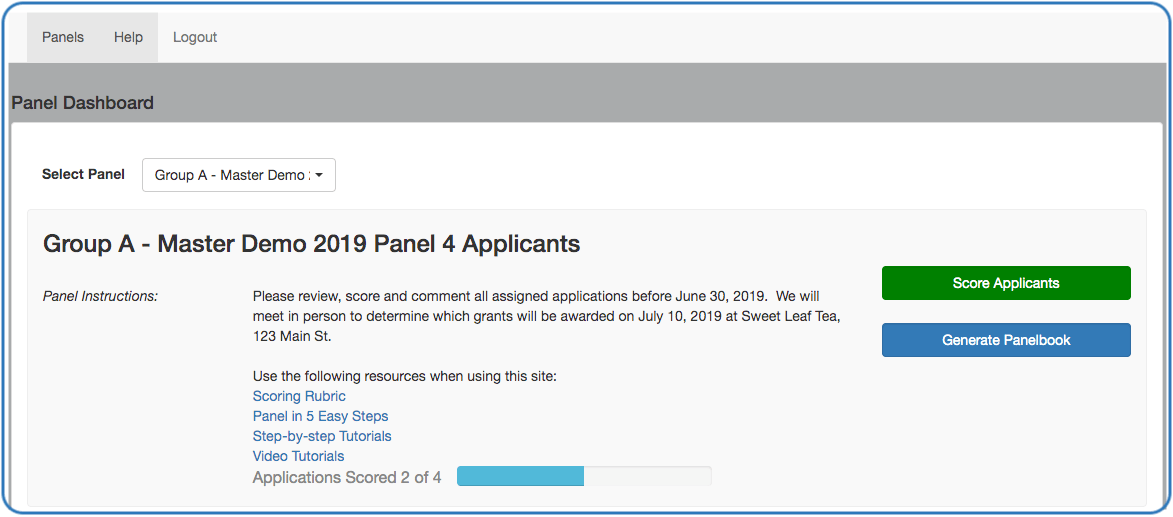Visit the Video Tutorials link
Viewport: 1173px width, 517px height.
(298, 456)
